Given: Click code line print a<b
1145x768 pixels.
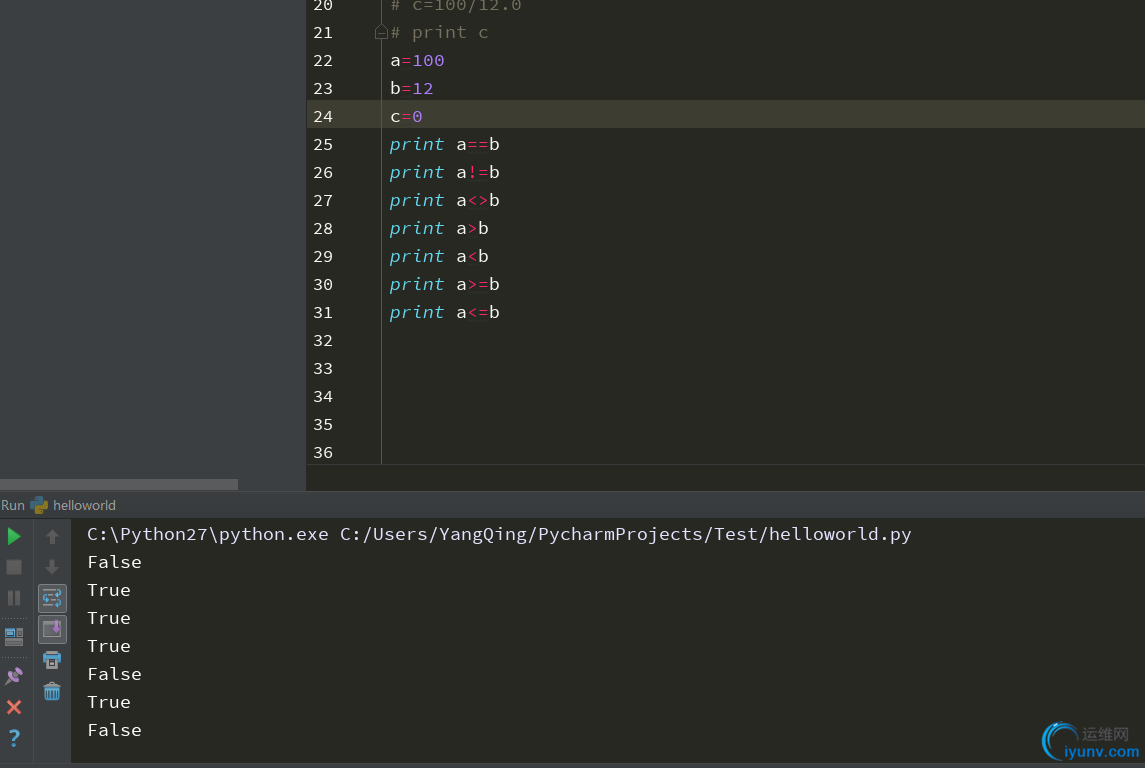Looking at the screenshot, I should 439,256.
